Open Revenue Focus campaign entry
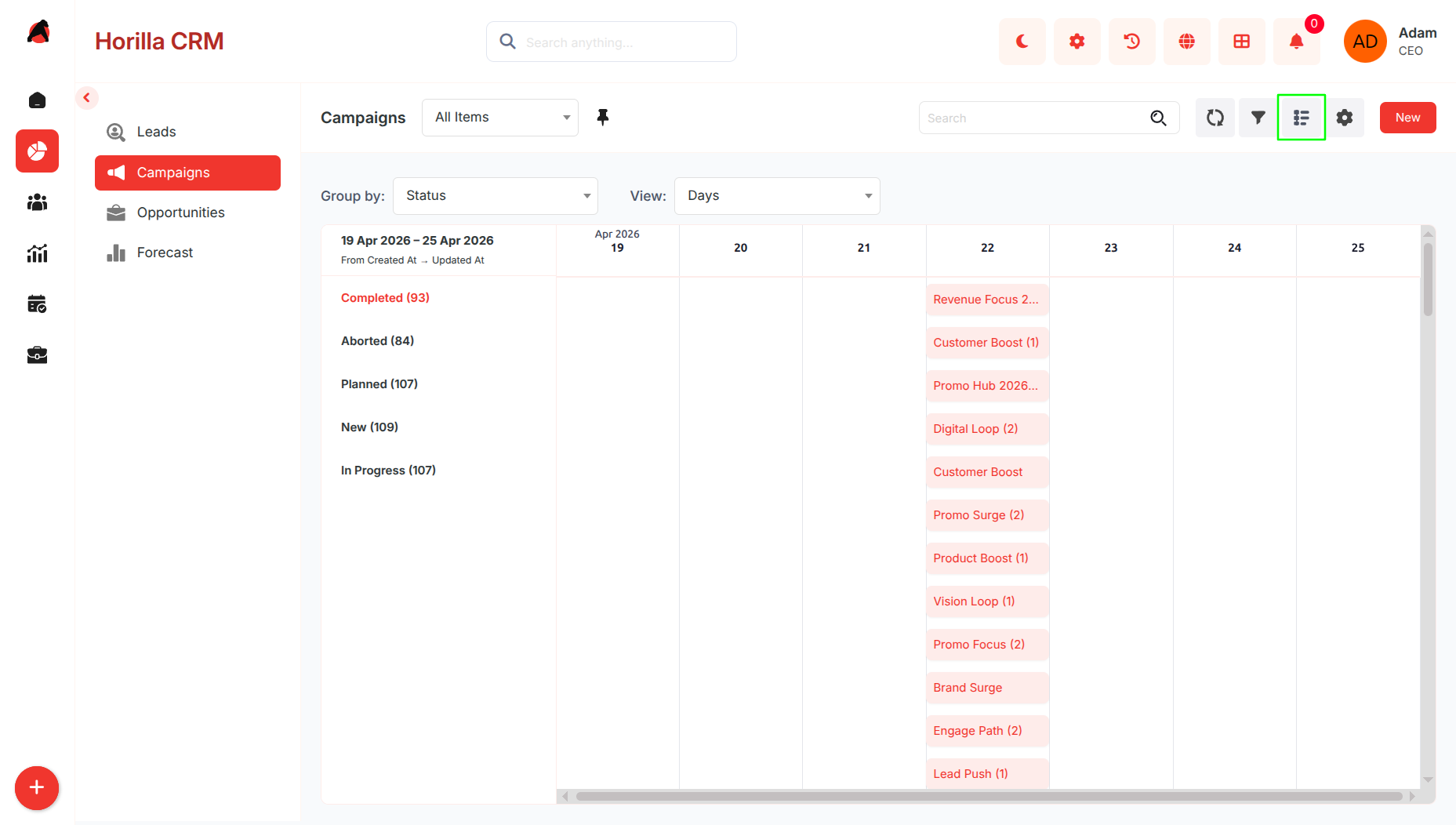The image size is (1456, 825). coord(987,300)
